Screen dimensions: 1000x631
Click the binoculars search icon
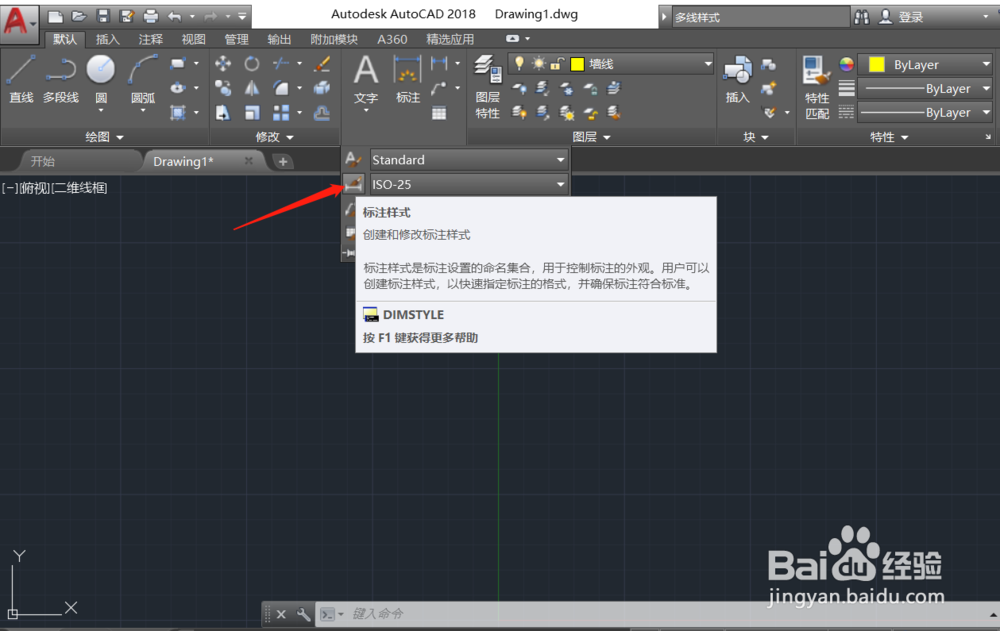tap(862, 17)
